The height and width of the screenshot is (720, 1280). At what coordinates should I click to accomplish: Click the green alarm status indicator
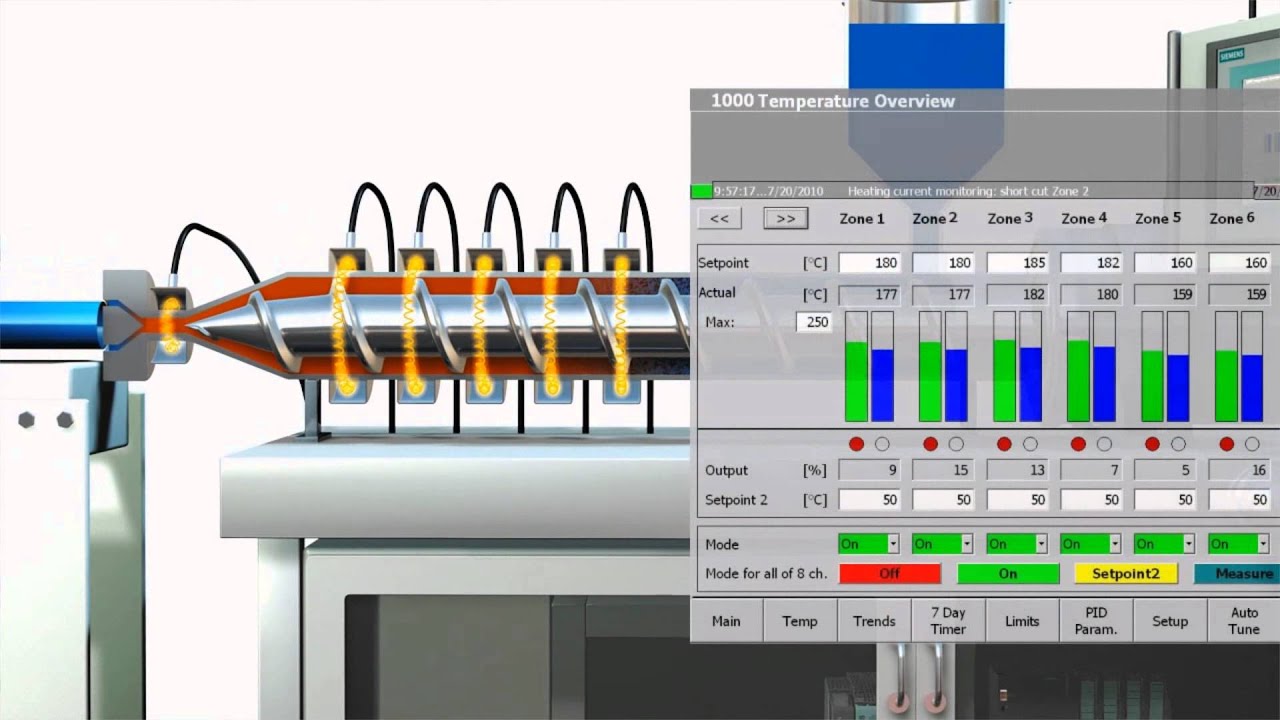click(x=702, y=191)
